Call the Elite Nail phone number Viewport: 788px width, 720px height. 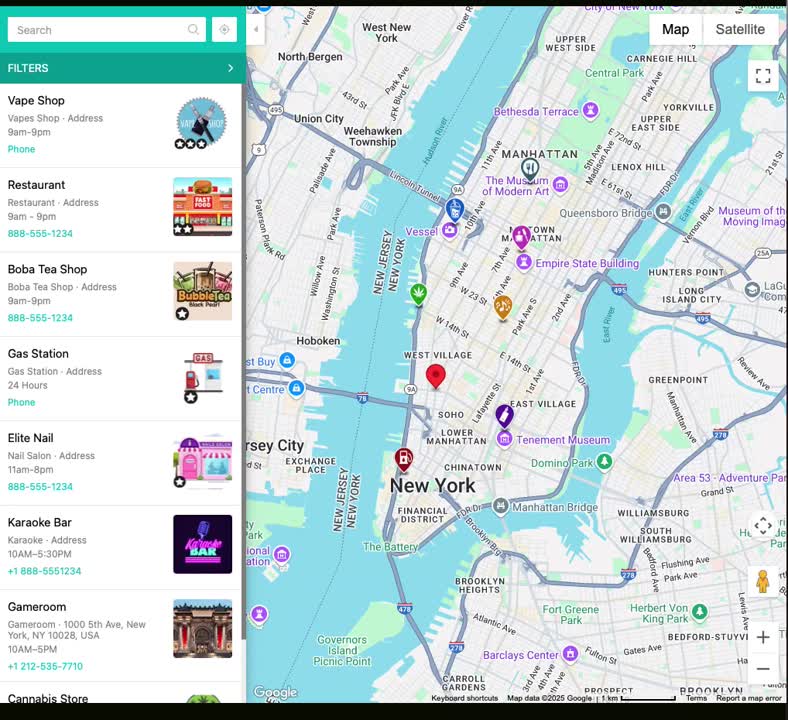40,486
